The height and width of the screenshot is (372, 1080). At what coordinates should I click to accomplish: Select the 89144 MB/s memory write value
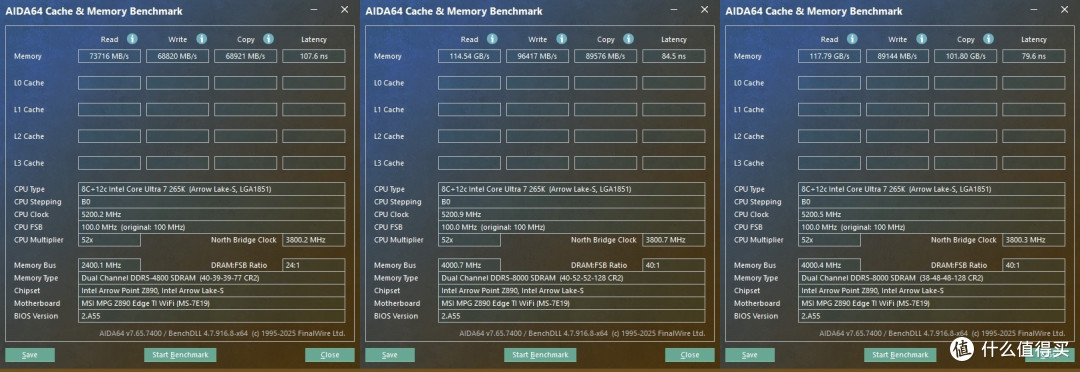897,56
